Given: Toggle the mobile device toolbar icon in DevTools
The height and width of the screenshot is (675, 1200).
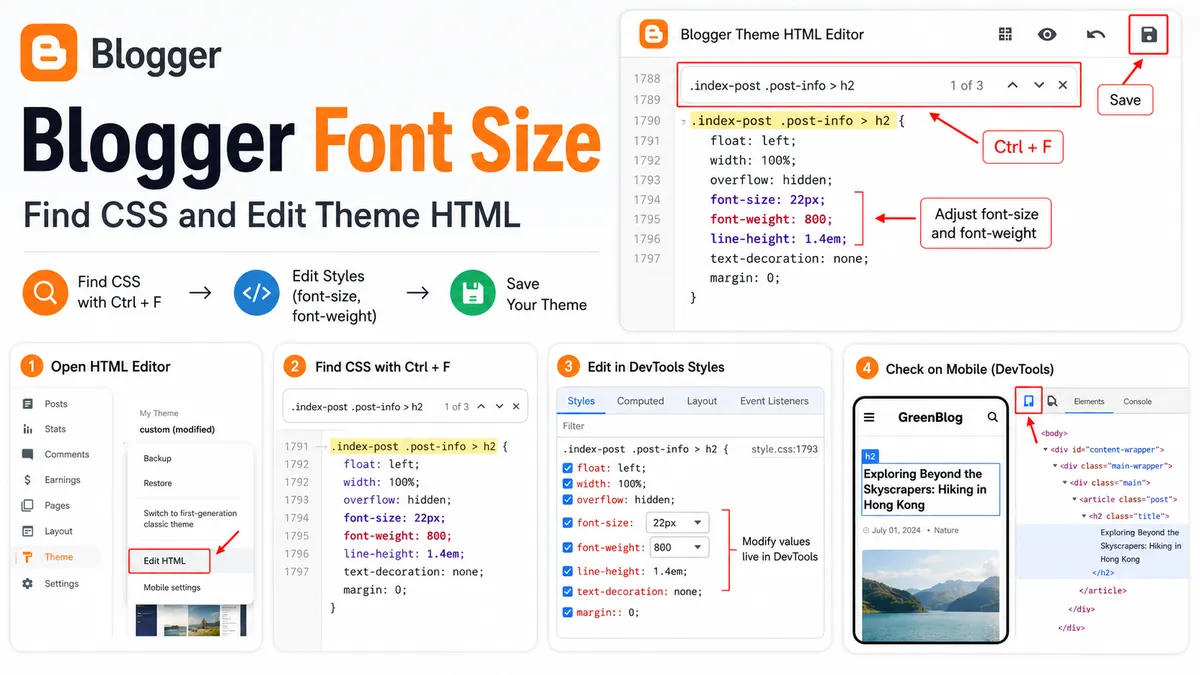Looking at the screenshot, I should click(x=1029, y=401).
